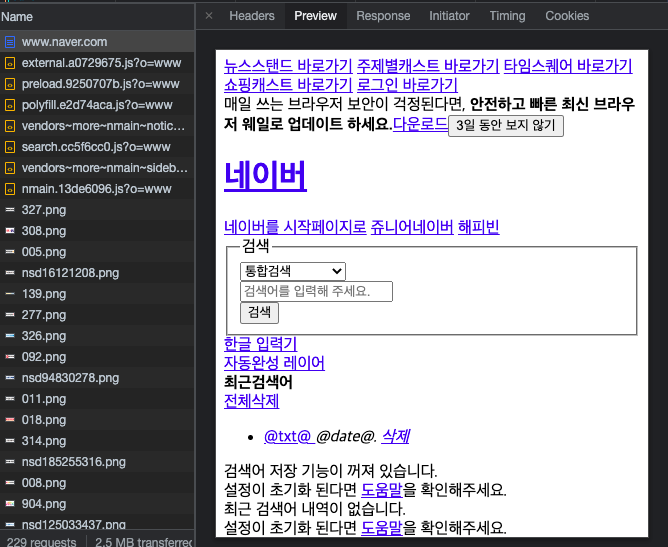Image resolution: width=668 pixels, height=547 pixels.
Task: Click the image thumbnail icon for 308.png
Action: [x=10, y=230]
